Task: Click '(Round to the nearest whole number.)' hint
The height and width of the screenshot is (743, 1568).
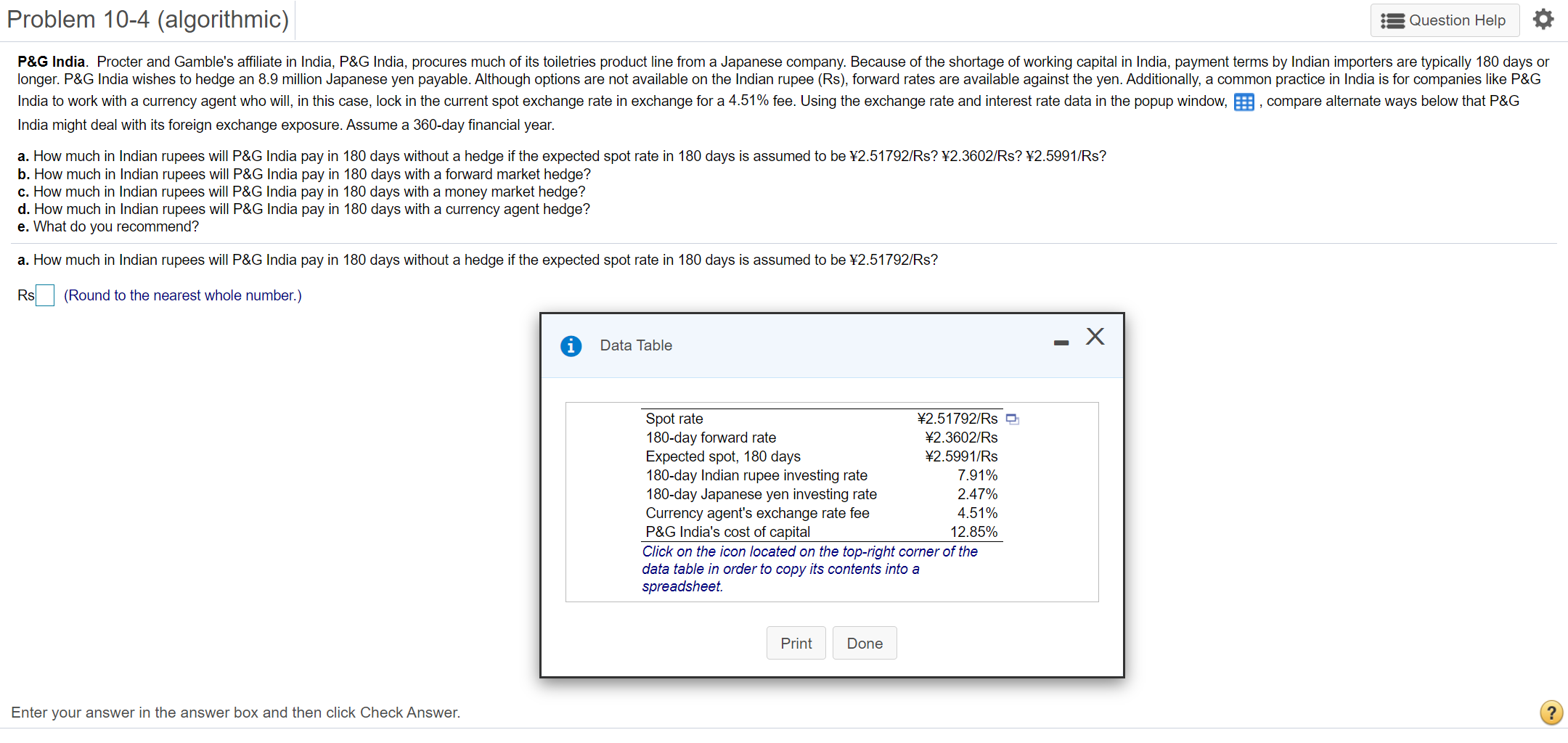Action: tap(183, 295)
